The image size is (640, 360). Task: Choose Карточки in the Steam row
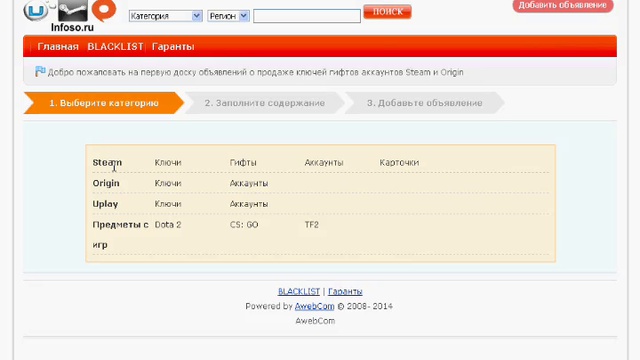point(399,162)
